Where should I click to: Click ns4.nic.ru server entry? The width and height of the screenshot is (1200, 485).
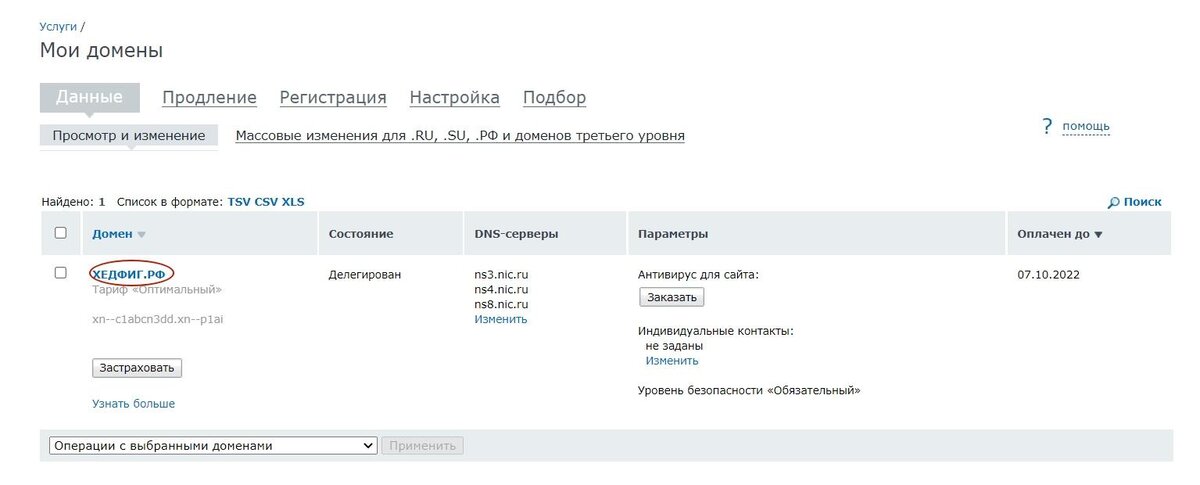click(x=501, y=289)
